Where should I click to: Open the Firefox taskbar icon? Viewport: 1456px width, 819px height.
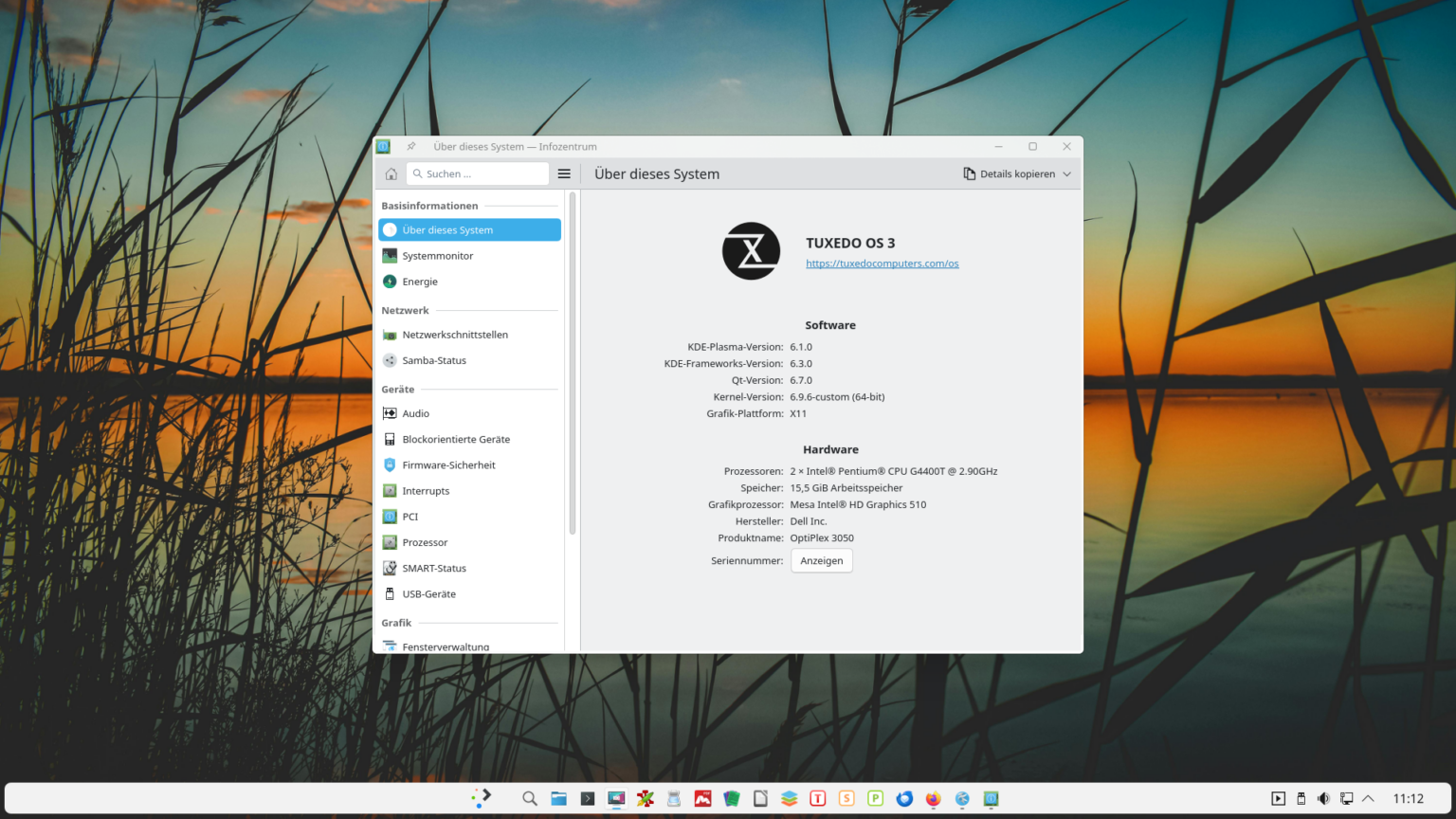(x=933, y=798)
